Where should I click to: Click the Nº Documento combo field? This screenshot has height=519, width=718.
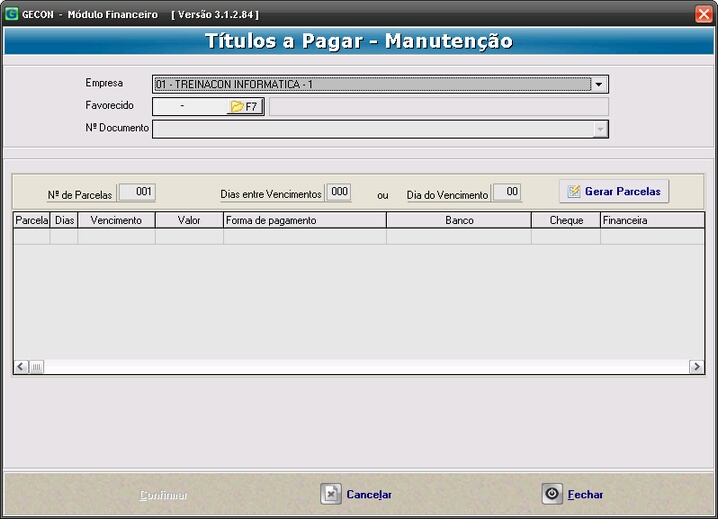coord(380,130)
